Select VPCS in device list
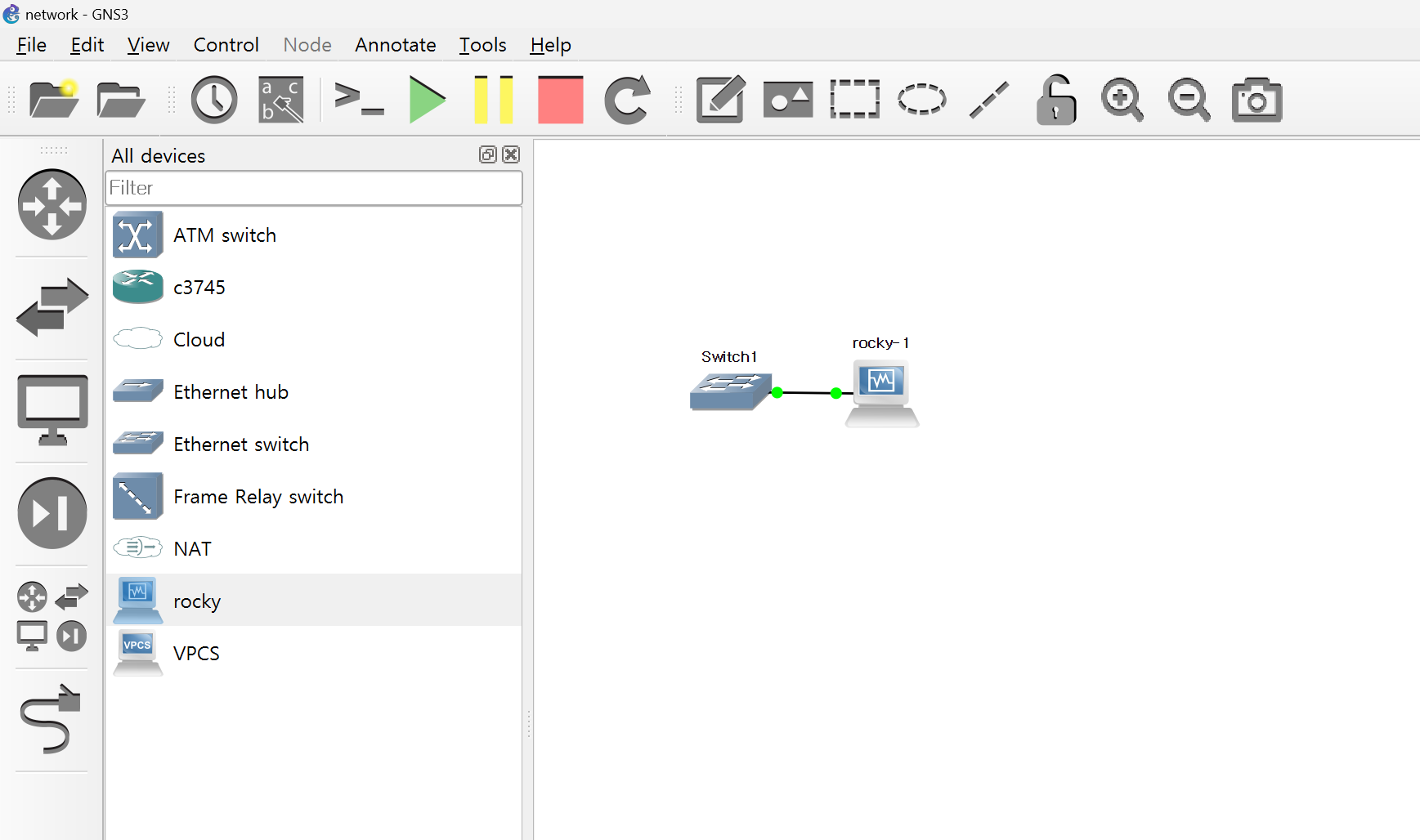This screenshot has height=840, width=1420. click(x=314, y=654)
